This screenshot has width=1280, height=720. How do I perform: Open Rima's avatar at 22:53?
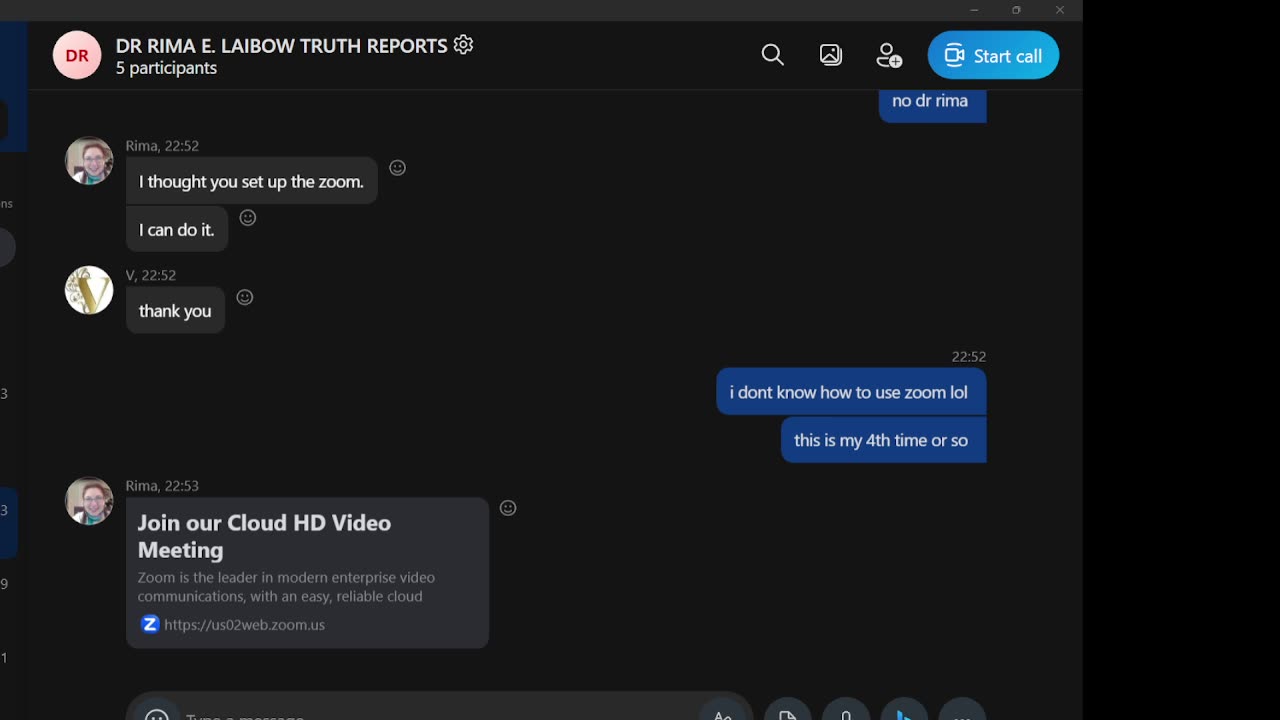pos(89,501)
